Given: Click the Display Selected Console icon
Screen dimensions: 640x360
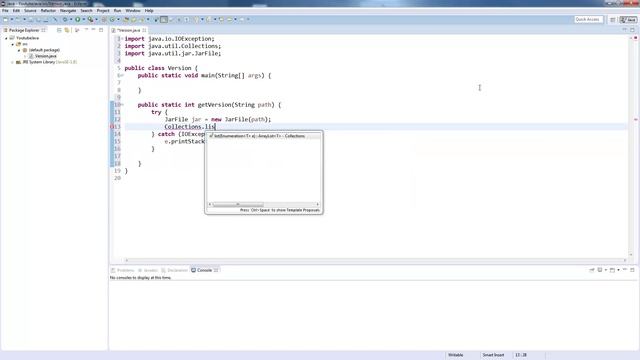Looking at the screenshot, I should click(x=600, y=270).
